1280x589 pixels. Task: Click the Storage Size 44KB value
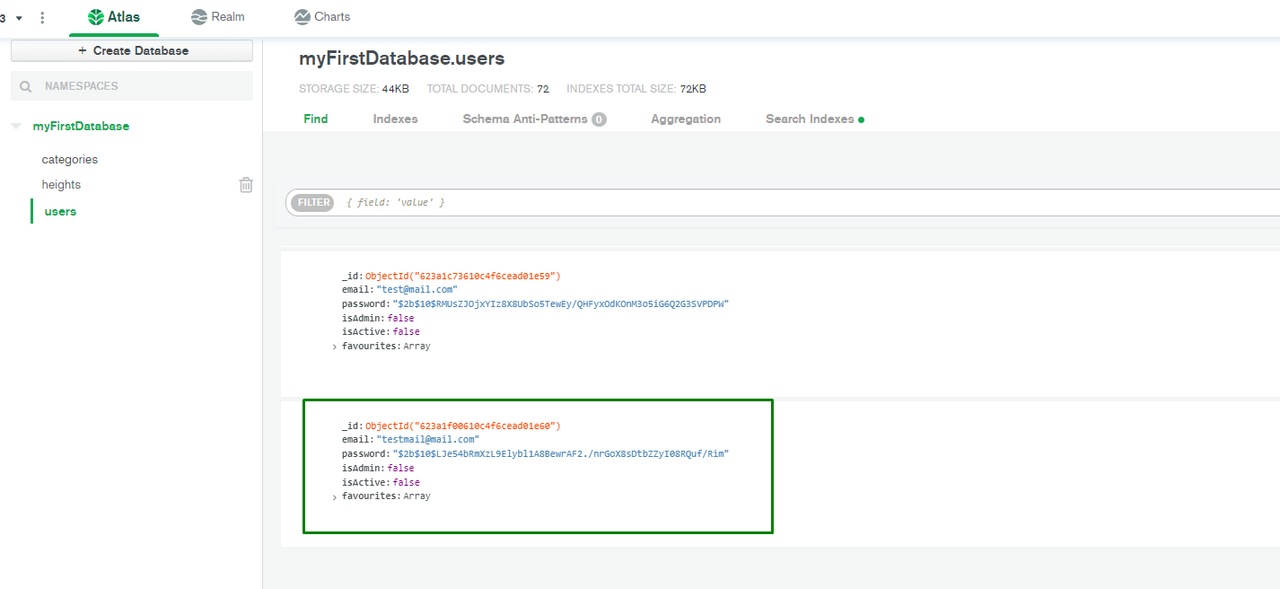pyautogui.click(x=396, y=89)
